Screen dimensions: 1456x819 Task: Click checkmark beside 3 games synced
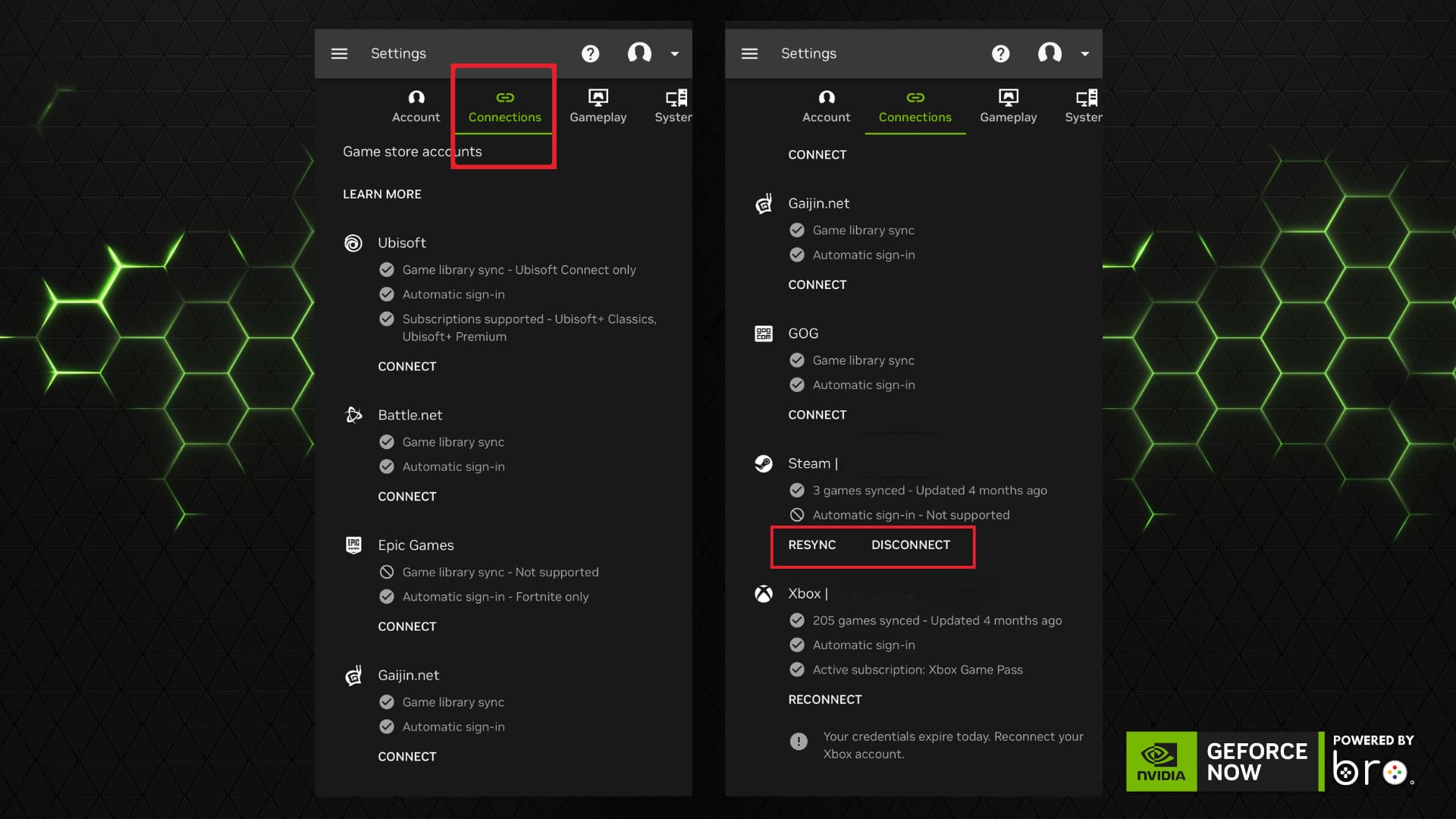[x=796, y=490]
